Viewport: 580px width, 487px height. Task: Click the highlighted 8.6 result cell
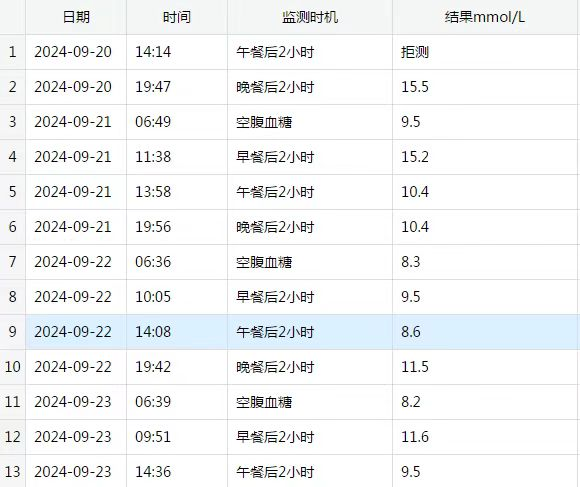pyautogui.click(x=486, y=332)
